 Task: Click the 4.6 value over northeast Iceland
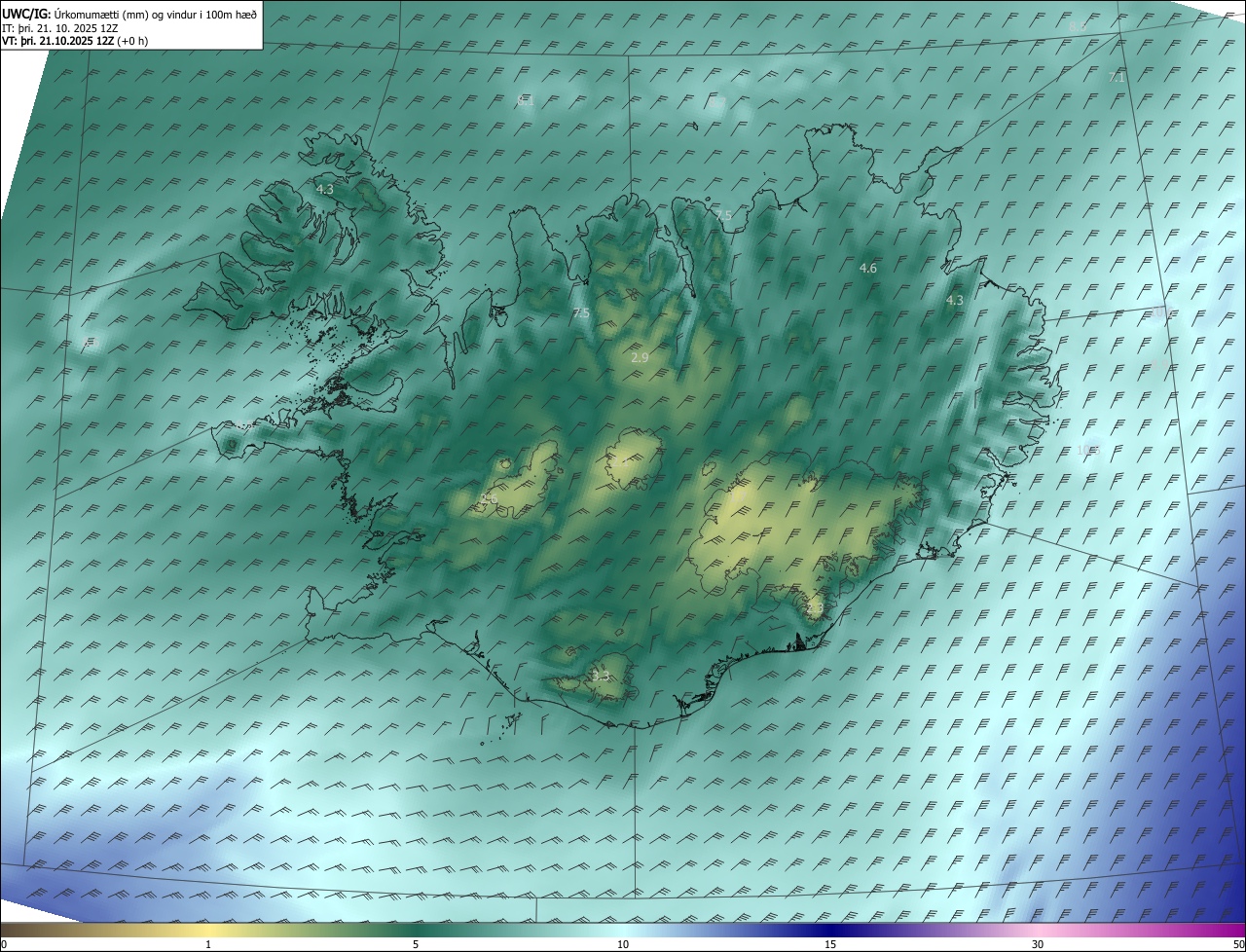tap(868, 268)
